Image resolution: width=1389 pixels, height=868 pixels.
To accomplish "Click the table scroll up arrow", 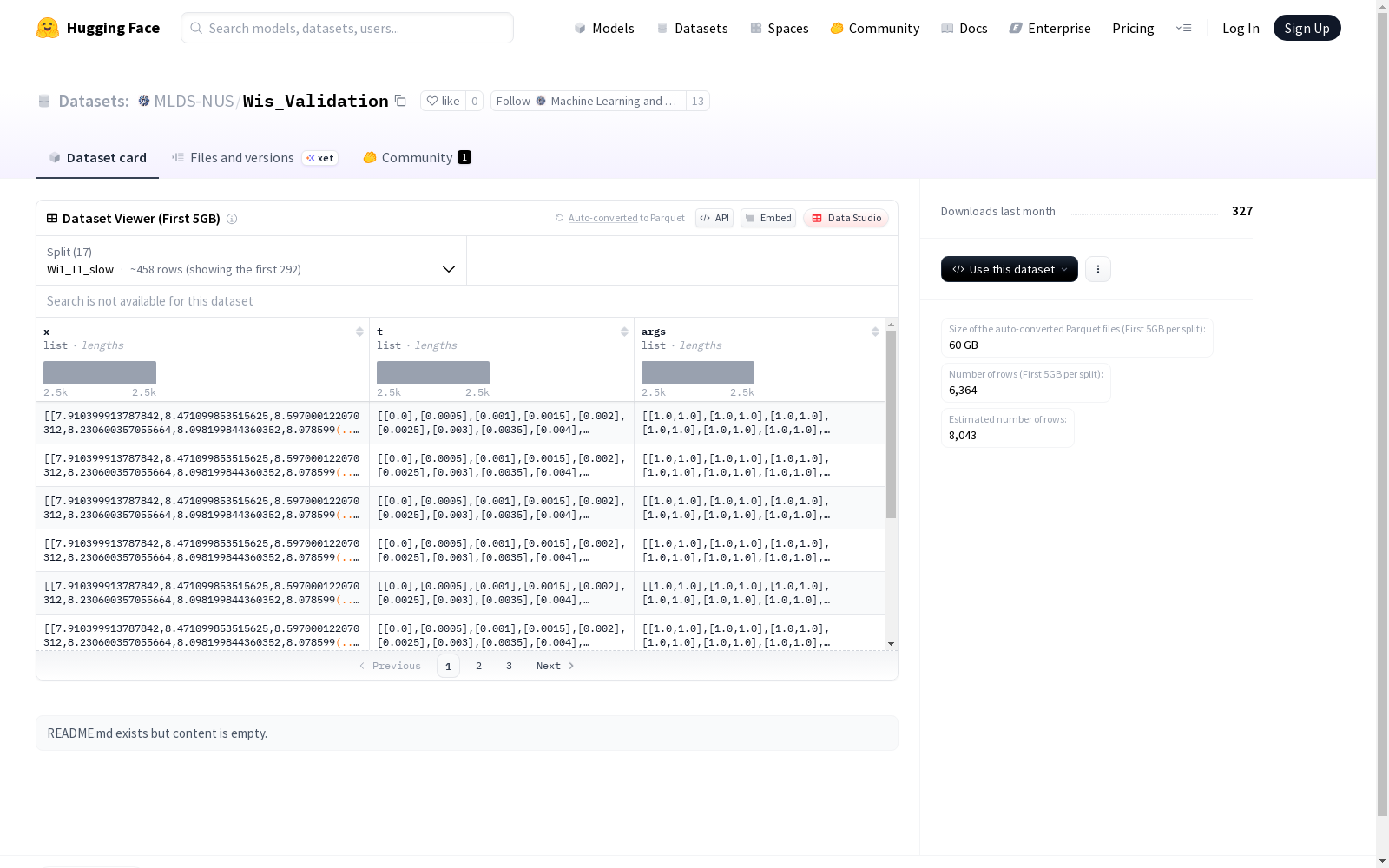I will pos(891,325).
